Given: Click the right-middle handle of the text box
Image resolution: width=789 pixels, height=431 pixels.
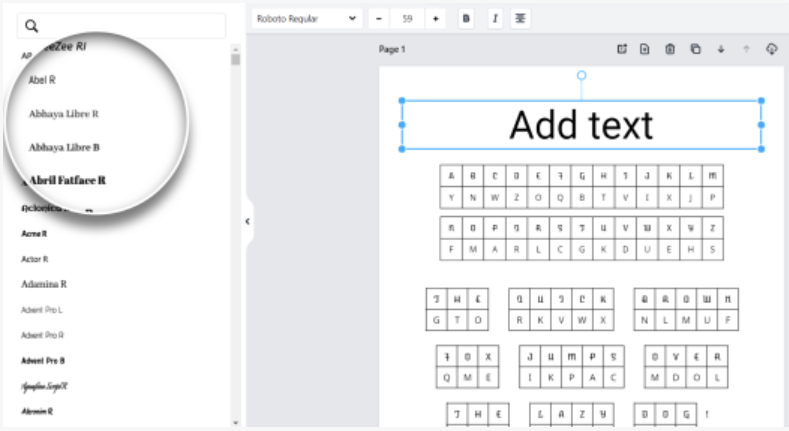Looking at the screenshot, I should [x=761, y=125].
